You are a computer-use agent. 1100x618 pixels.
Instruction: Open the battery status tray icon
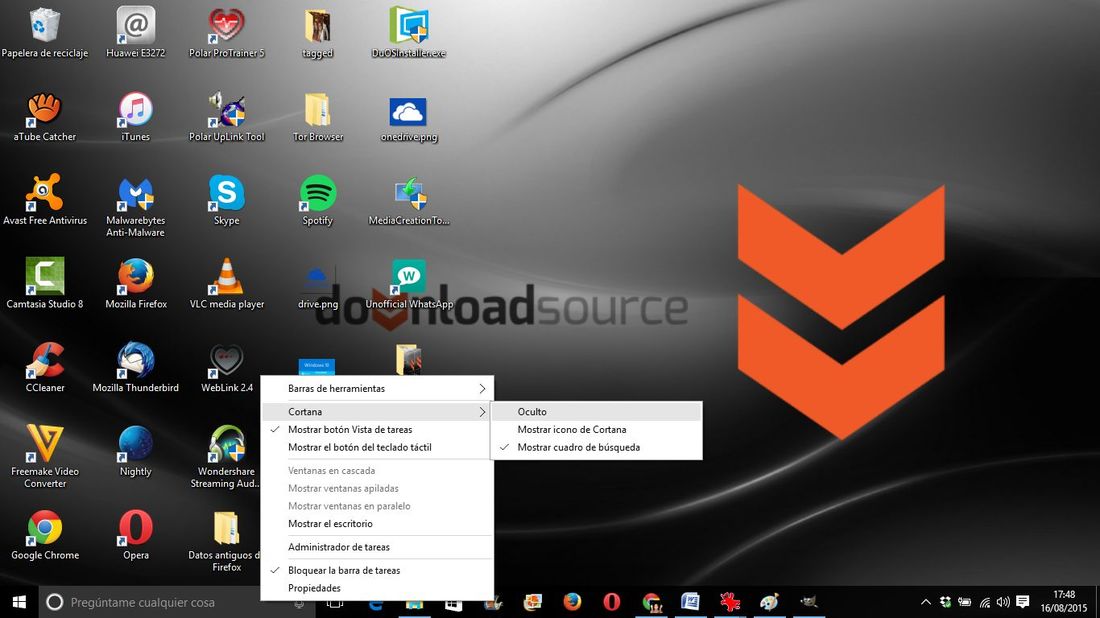[965, 602]
